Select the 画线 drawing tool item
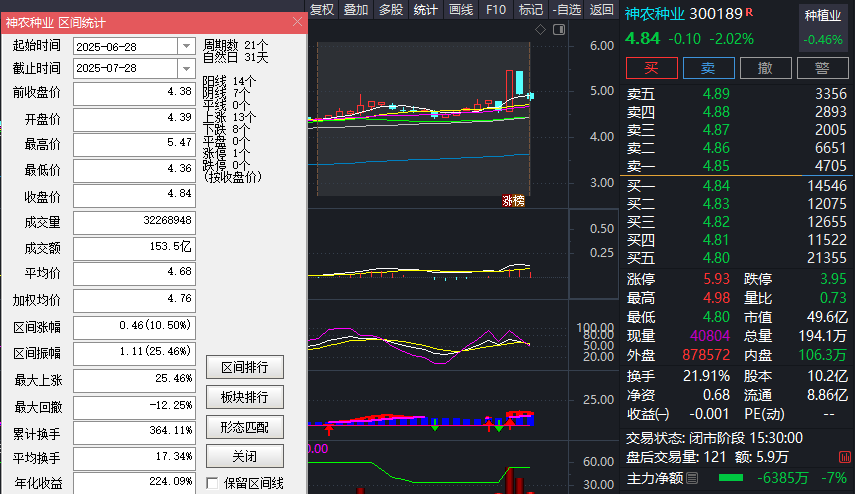The width and height of the screenshot is (855, 494). (461, 10)
